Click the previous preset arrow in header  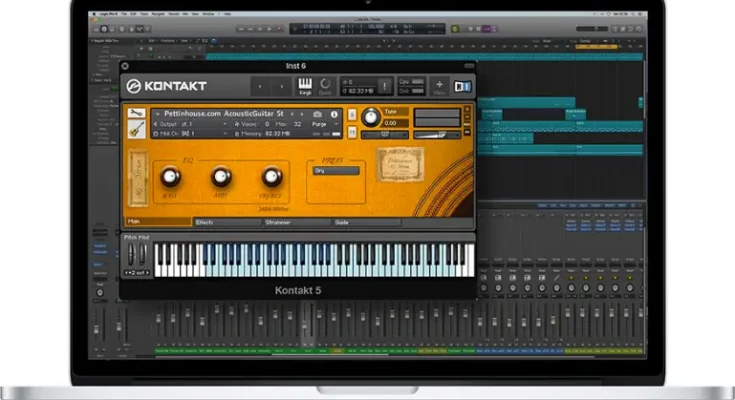pyautogui.click(x=260, y=87)
